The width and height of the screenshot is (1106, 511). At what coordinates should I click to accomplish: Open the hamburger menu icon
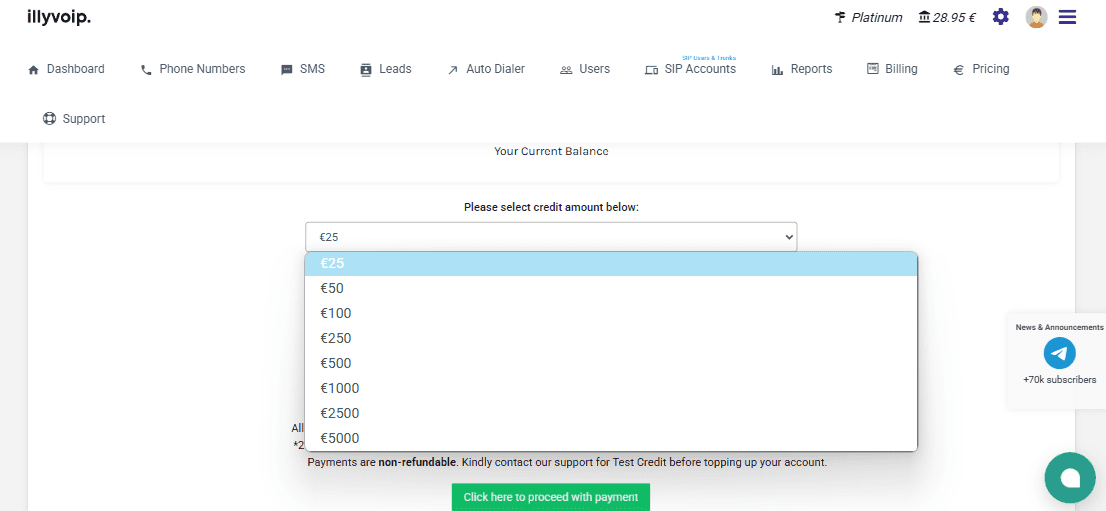pyautogui.click(x=1067, y=17)
